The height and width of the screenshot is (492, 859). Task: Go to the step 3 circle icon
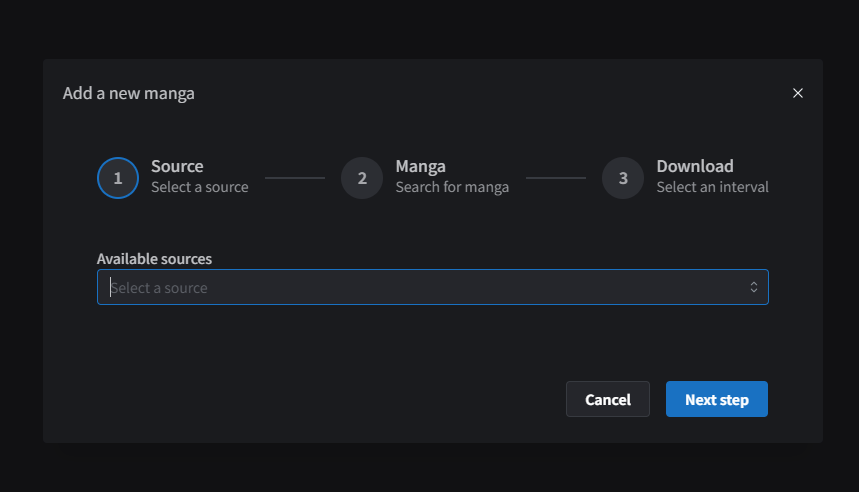point(623,178)
